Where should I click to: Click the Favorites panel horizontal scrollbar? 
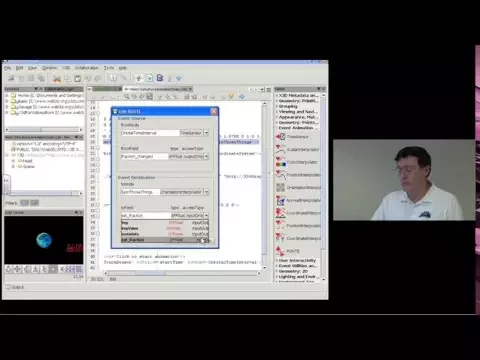click(43, 129)
